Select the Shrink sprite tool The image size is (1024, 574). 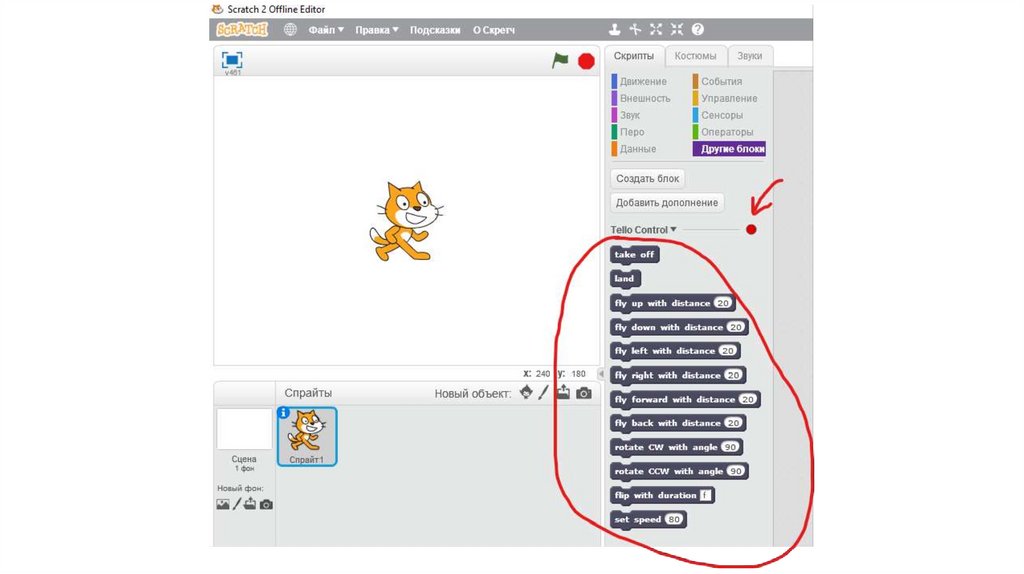[677, 29]
